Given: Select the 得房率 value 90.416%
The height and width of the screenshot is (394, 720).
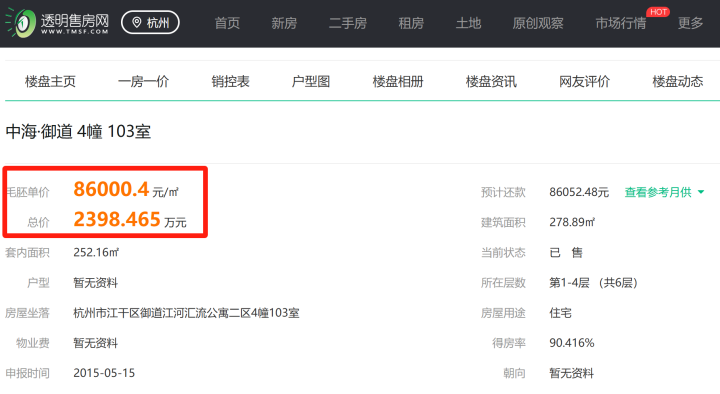Looking at the screenshot, I should coord(572,343).
